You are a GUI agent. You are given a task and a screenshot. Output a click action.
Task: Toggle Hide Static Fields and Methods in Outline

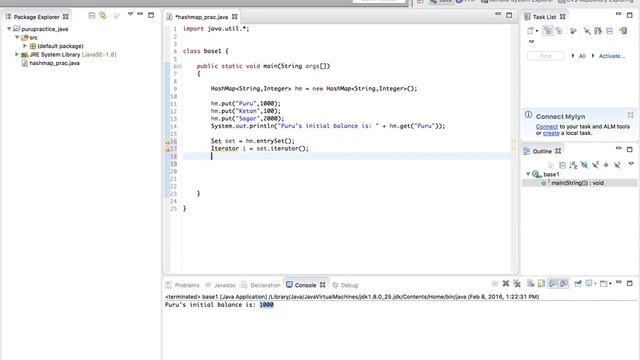pyautogui.click(x=595, y=165)
